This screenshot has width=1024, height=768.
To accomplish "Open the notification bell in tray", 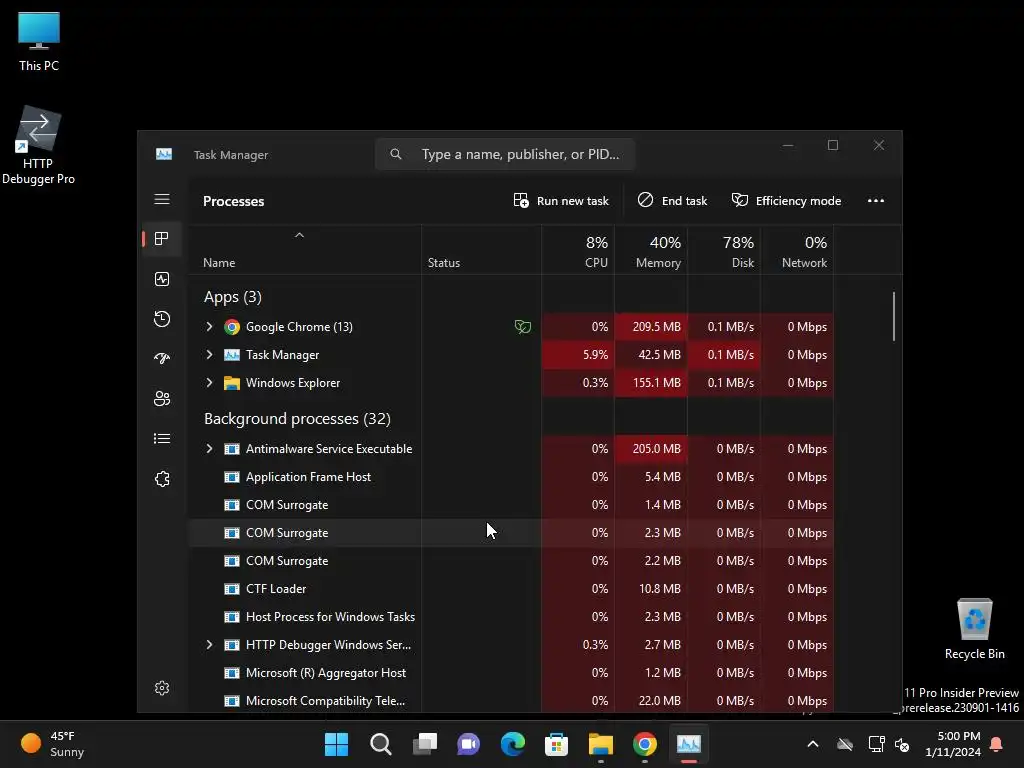I will click(x=996, y=744).
